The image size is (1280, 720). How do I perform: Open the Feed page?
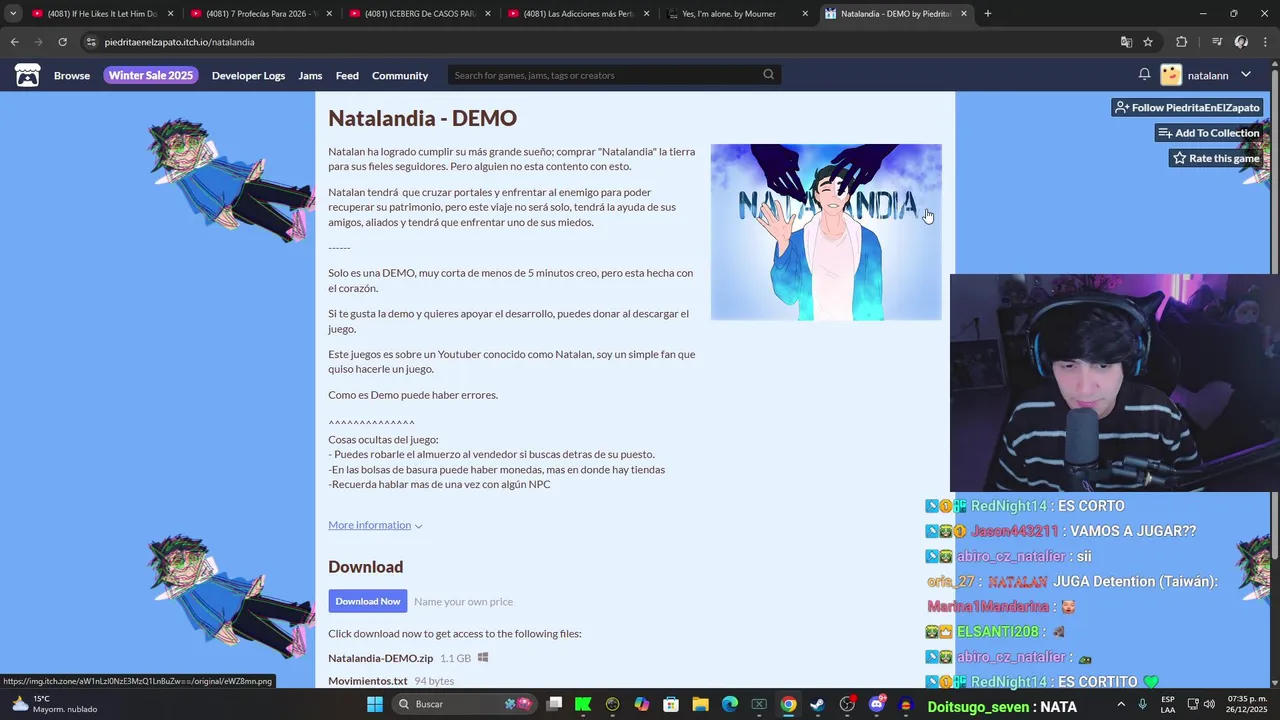[x=347, y=75]
